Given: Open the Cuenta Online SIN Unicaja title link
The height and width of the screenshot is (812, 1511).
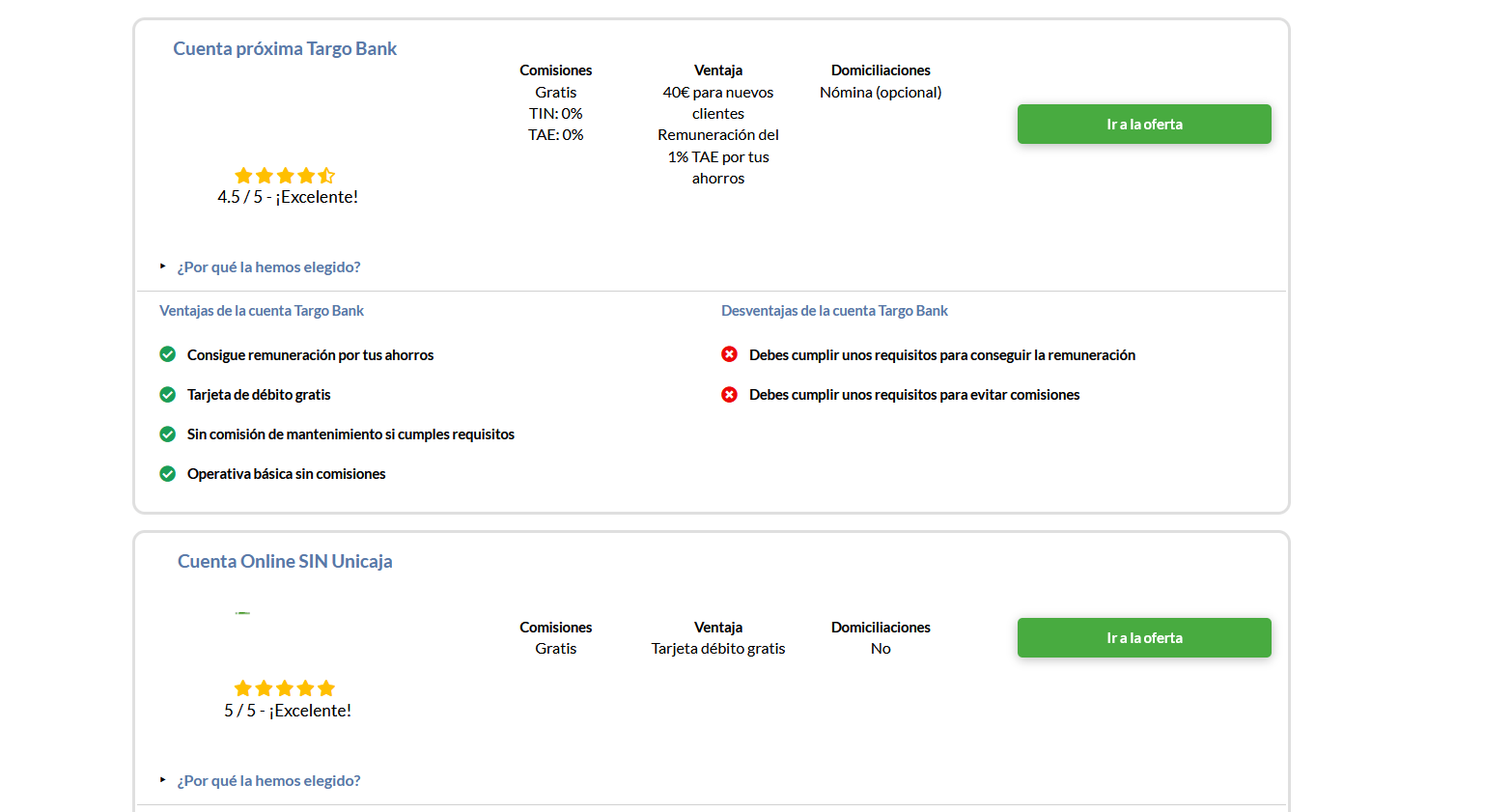Looking at the screenshot, I should point(285,562).
